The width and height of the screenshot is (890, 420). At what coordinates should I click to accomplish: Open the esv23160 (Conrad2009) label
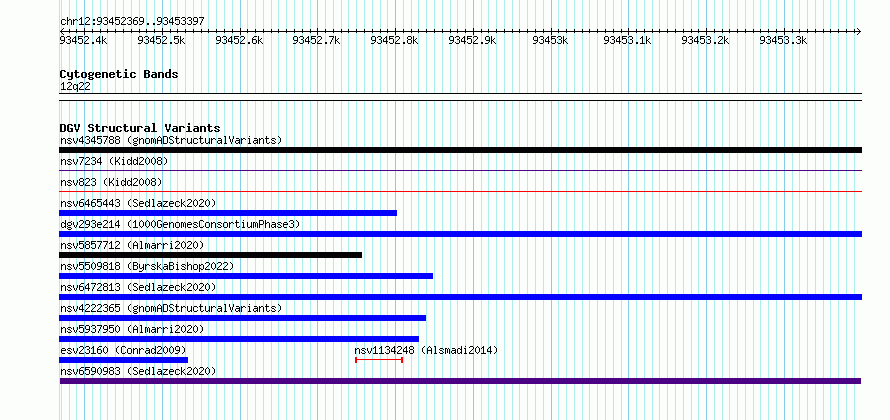coord(123,350)
